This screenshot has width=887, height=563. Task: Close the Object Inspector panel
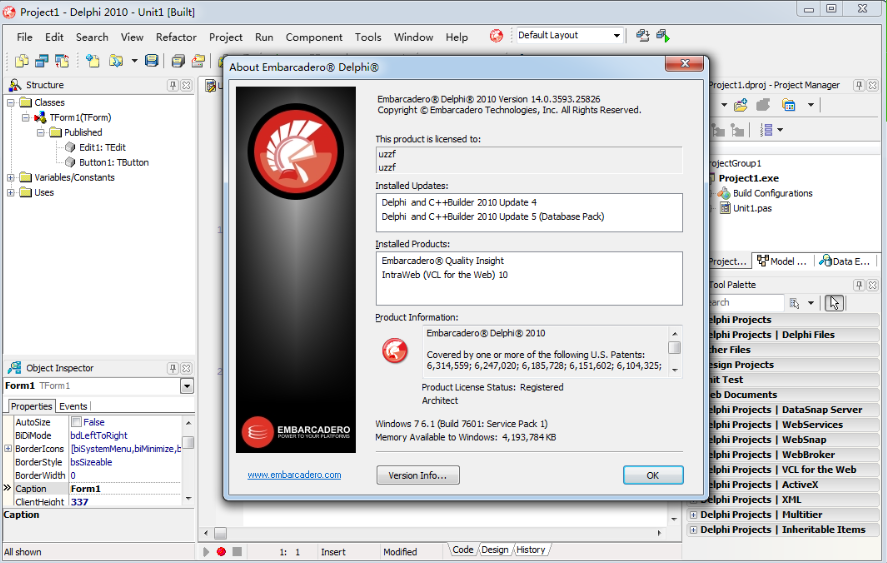click(x=186, y=368)
